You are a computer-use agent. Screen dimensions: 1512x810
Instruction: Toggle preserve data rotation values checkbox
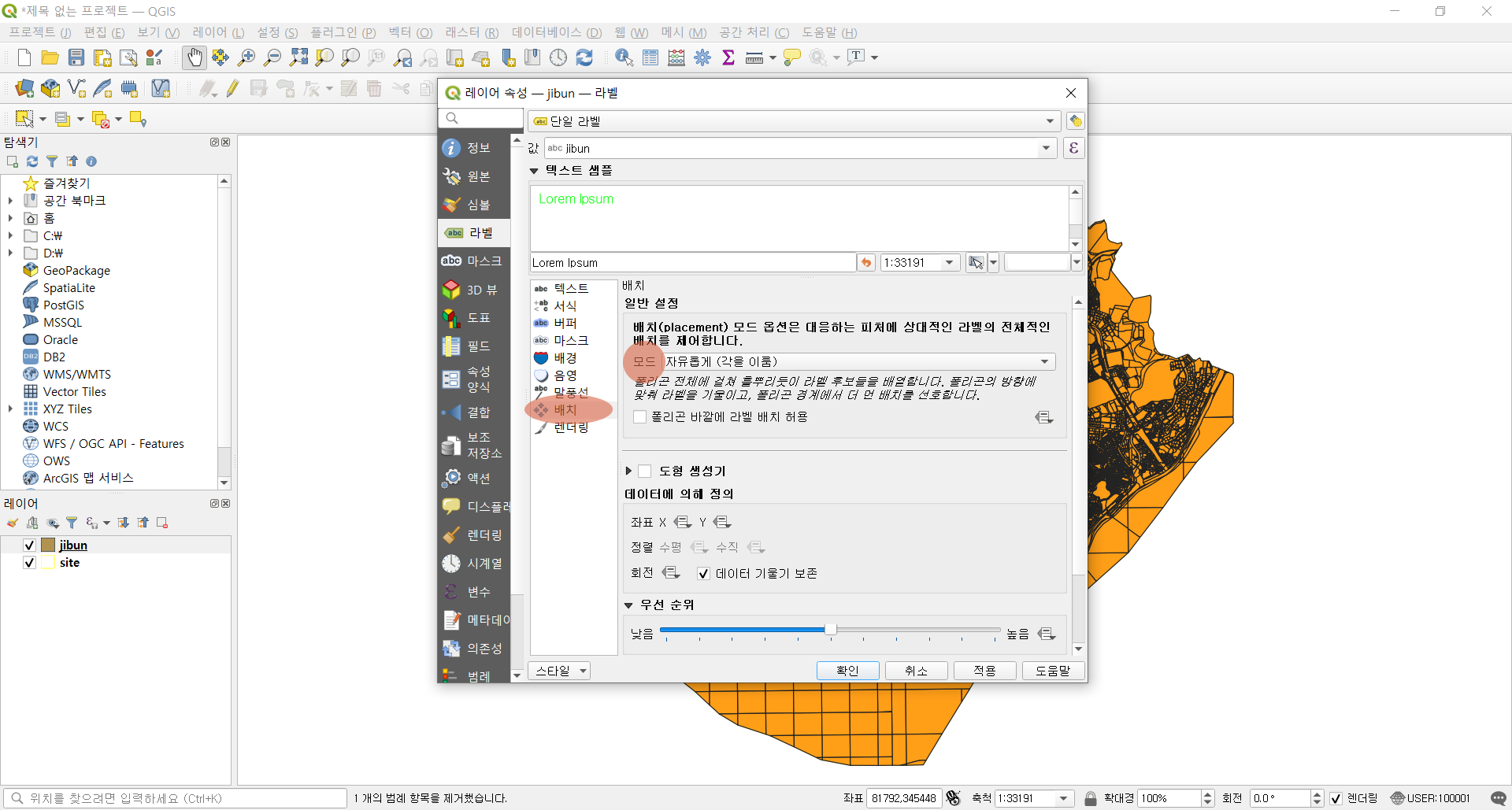tap(704, 574)
